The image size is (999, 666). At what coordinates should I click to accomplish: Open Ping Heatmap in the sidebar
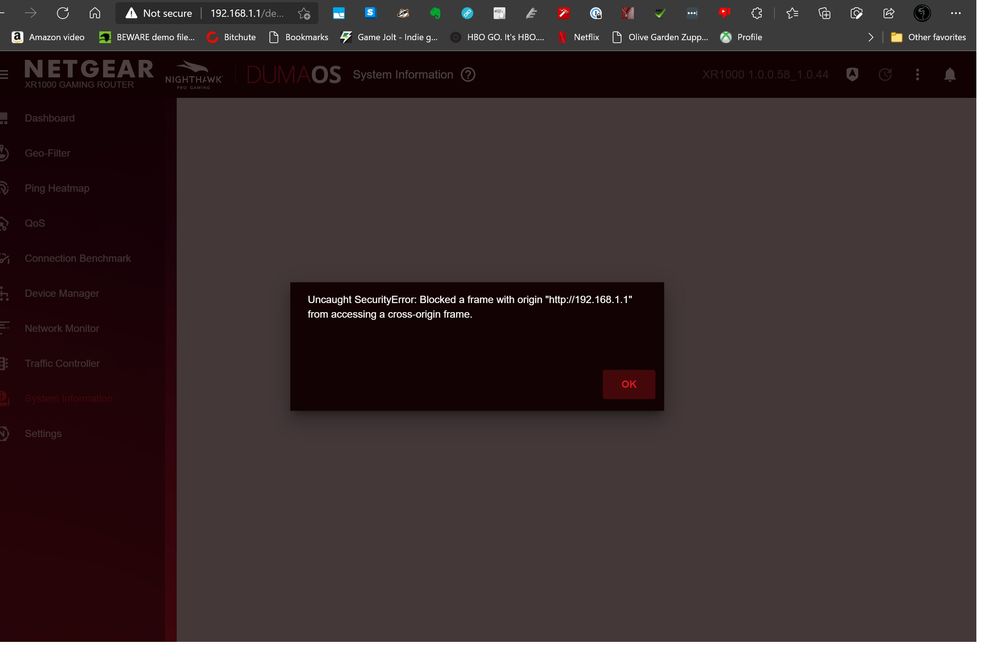tap(57, 188)
